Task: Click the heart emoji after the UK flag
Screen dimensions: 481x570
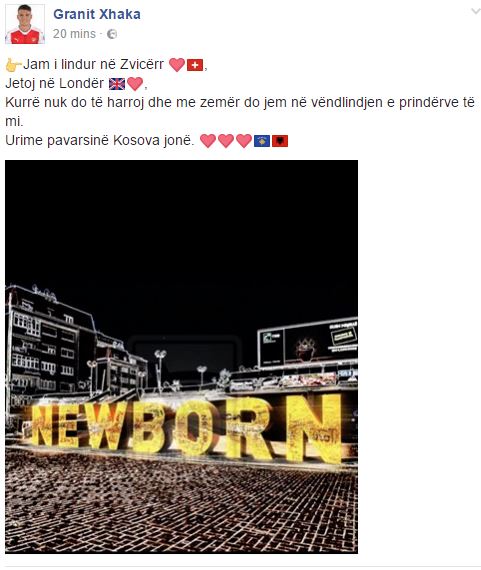Action: 135,84
